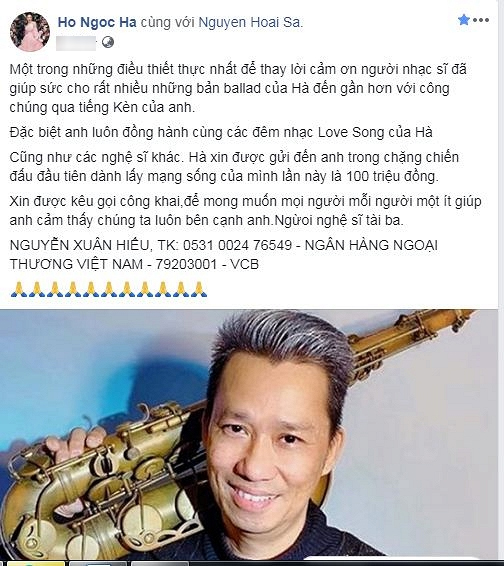Click the blurred post timestamp
The width and height of the screenshot is (504, 566).
[x=77, y=43]
